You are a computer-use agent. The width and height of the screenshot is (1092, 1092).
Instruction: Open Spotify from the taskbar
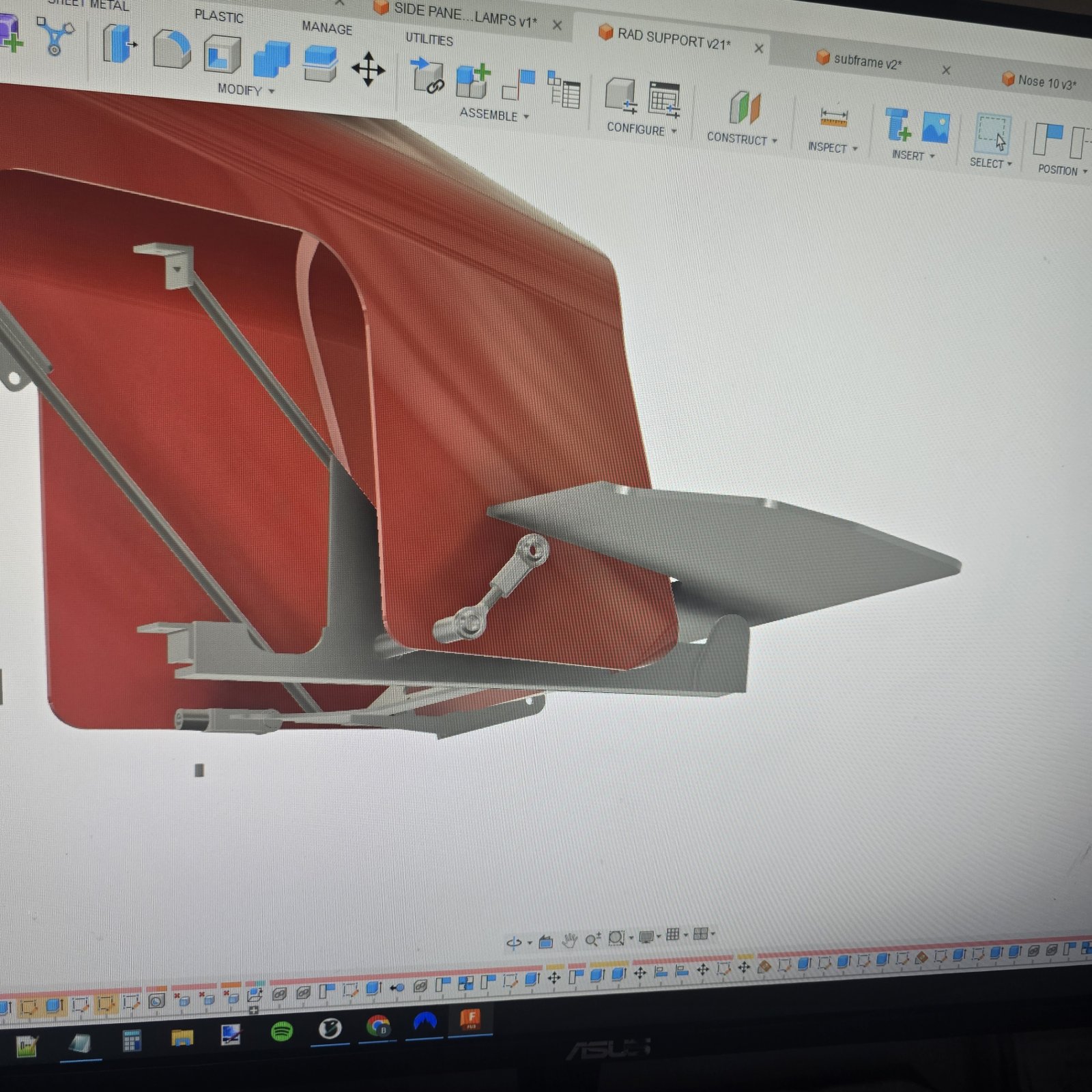(x=282, y=1031)
